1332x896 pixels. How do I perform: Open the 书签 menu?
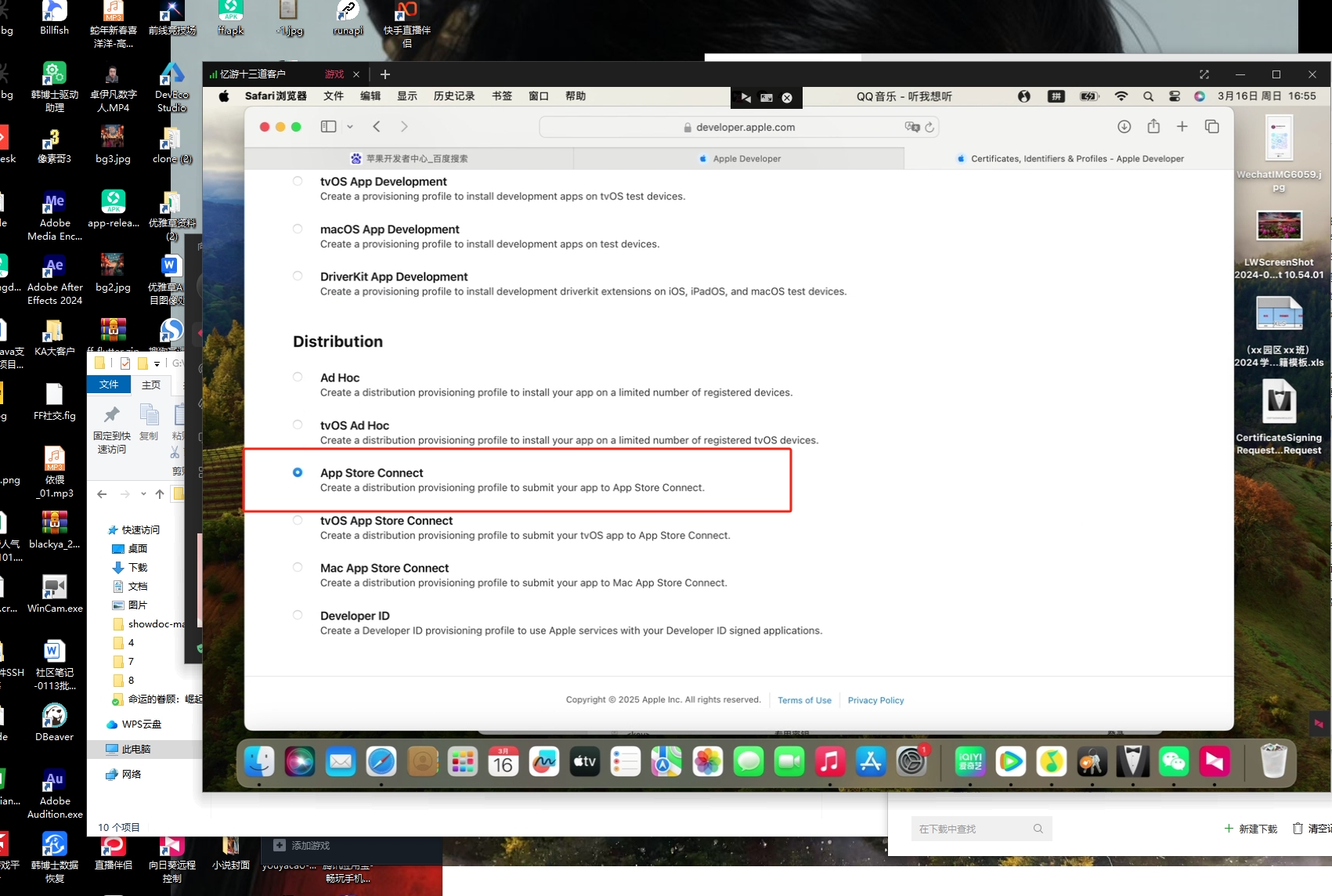(502, 96)
